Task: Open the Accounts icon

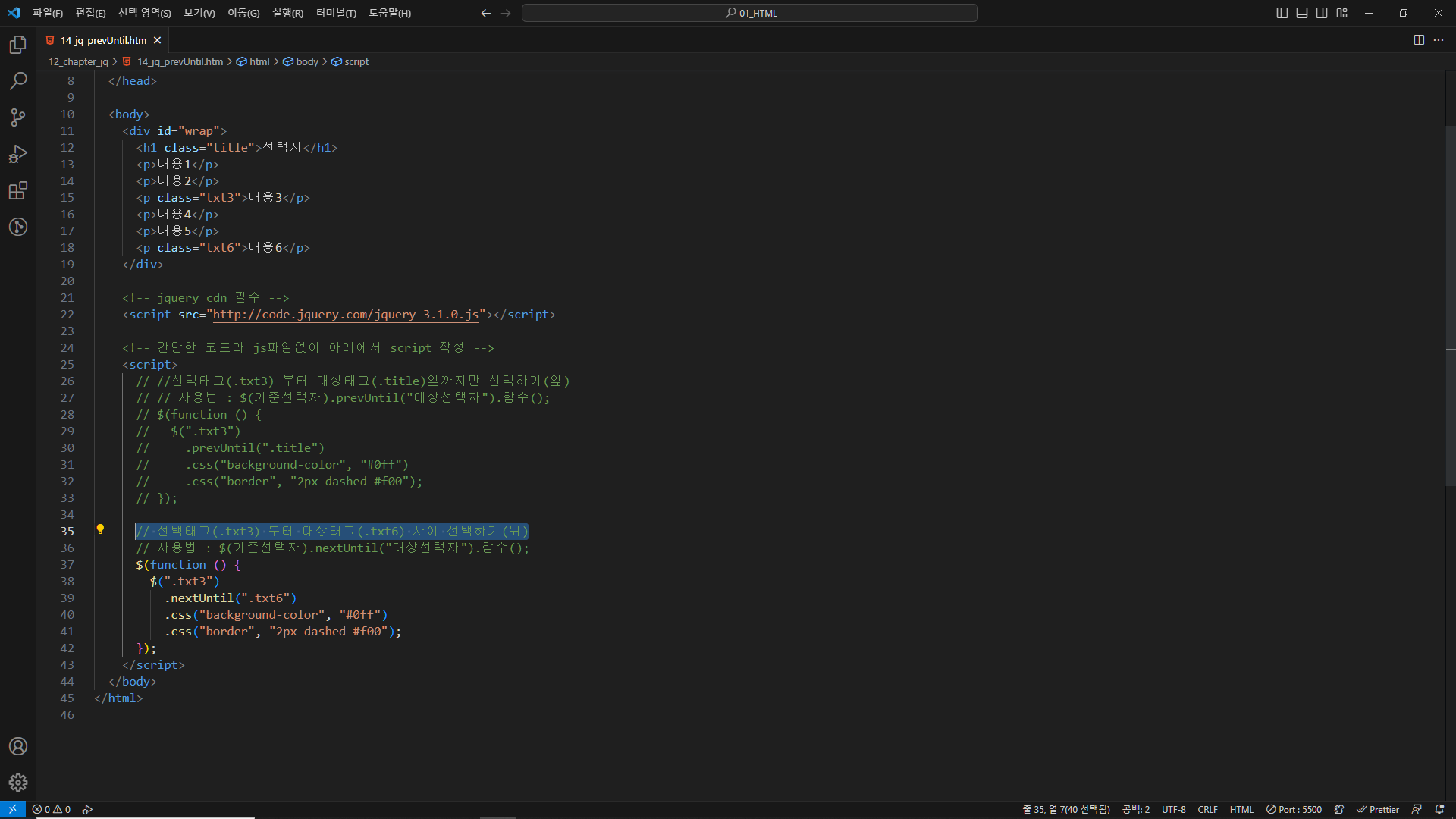Action: tap(18, 746)
